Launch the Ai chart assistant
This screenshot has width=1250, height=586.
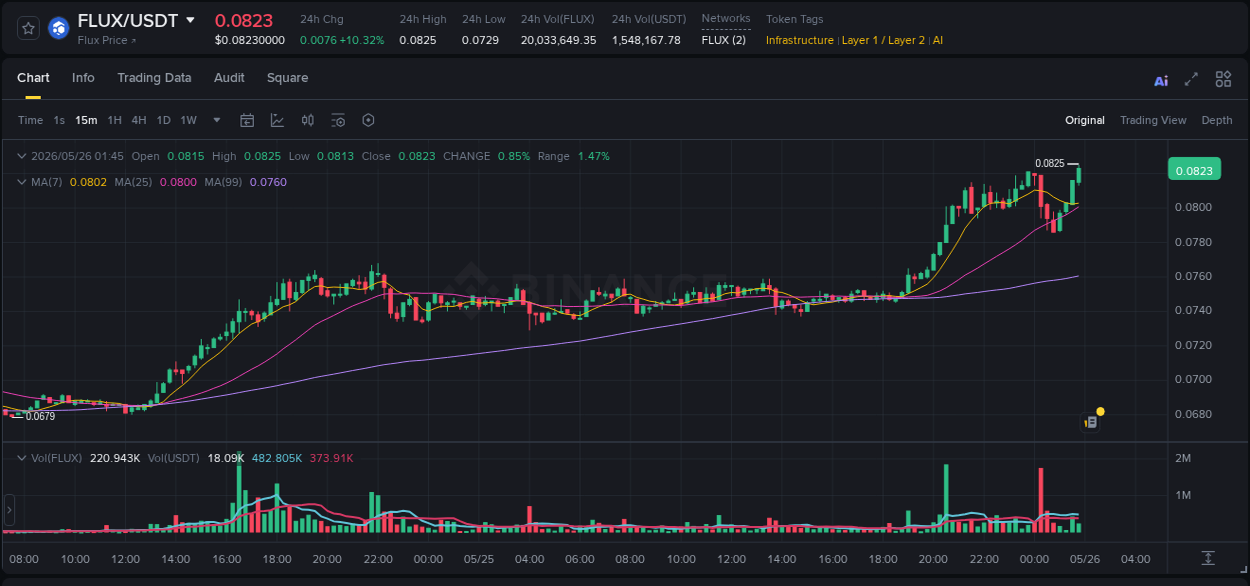click(x=1161, y=80)
